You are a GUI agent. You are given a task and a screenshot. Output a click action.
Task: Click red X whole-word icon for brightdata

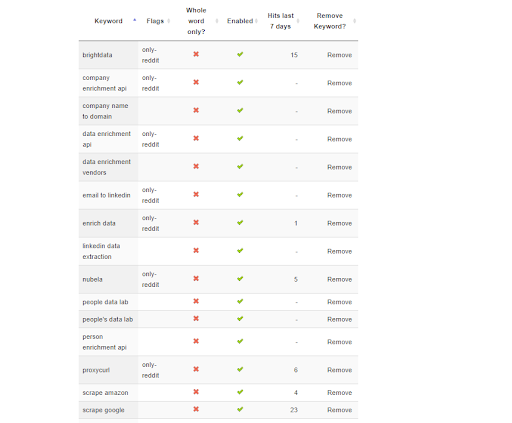[196, 54]
